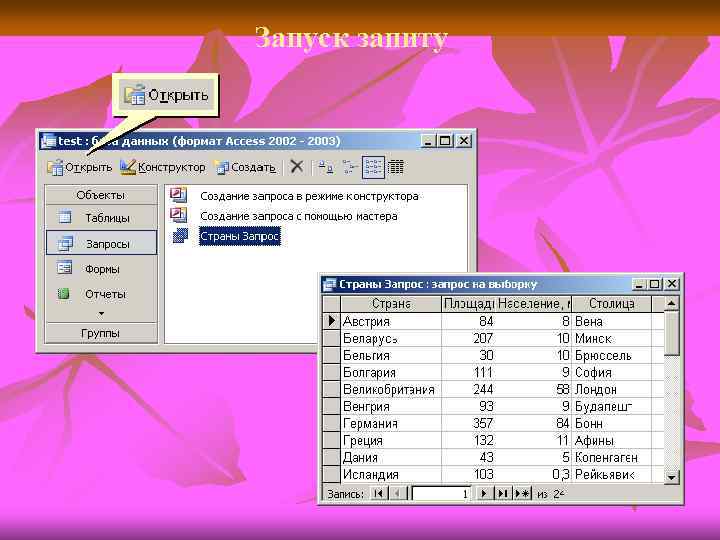
Task: Maximize the Страны Запрос query window
Action: coord(655,284)
